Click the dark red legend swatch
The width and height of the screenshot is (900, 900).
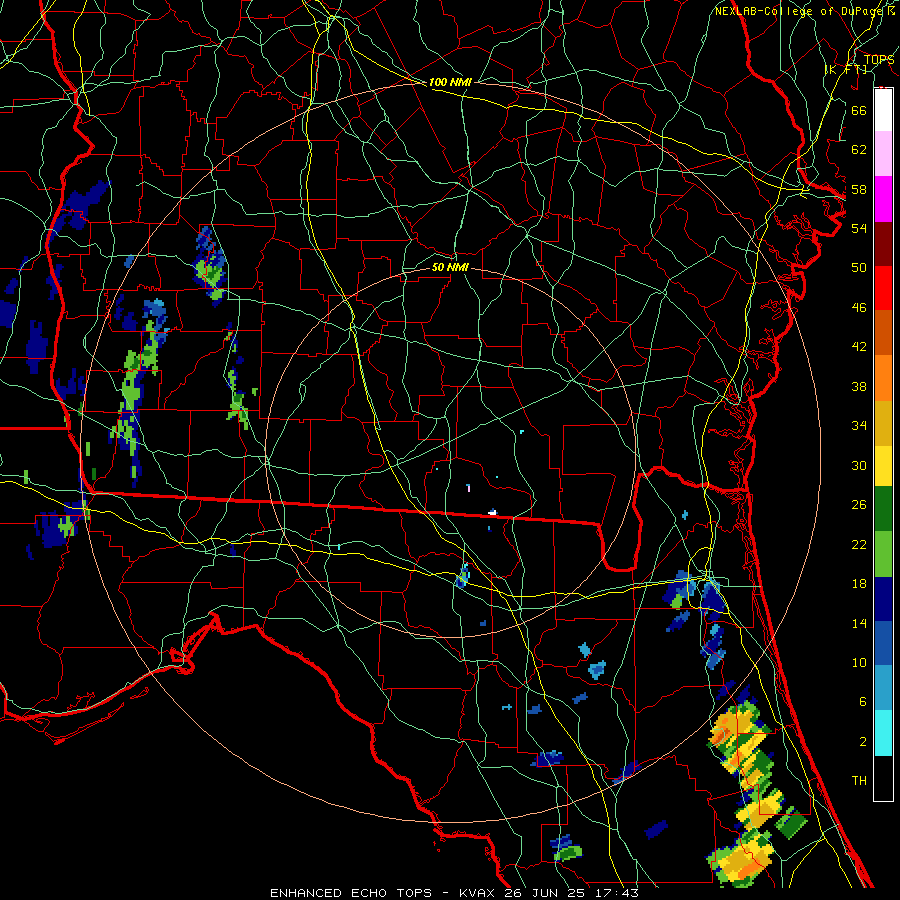pyautogui.click(x=883, y=243)
